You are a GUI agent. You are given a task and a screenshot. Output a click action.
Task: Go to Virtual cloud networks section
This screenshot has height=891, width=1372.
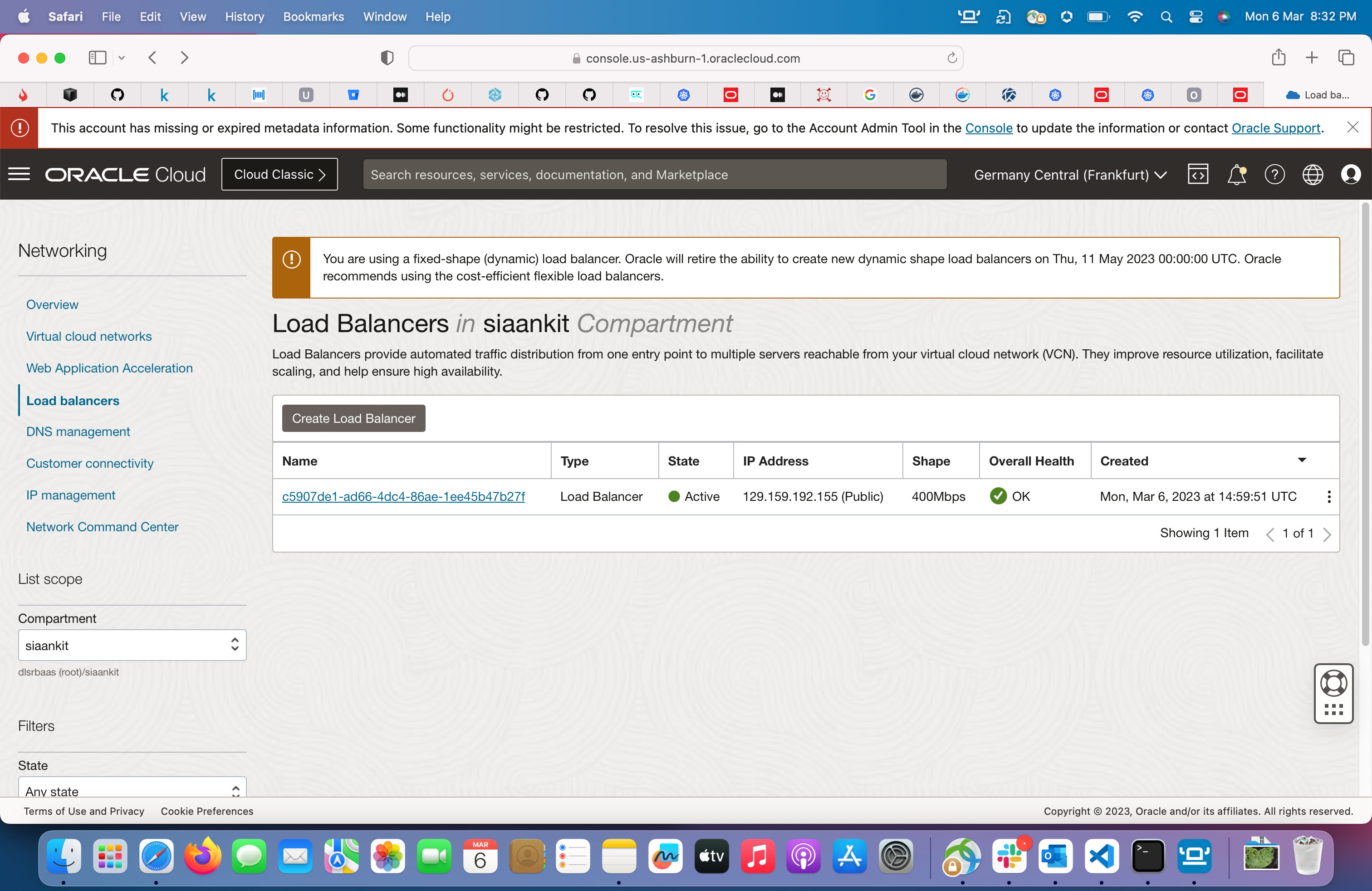(89, 336)
